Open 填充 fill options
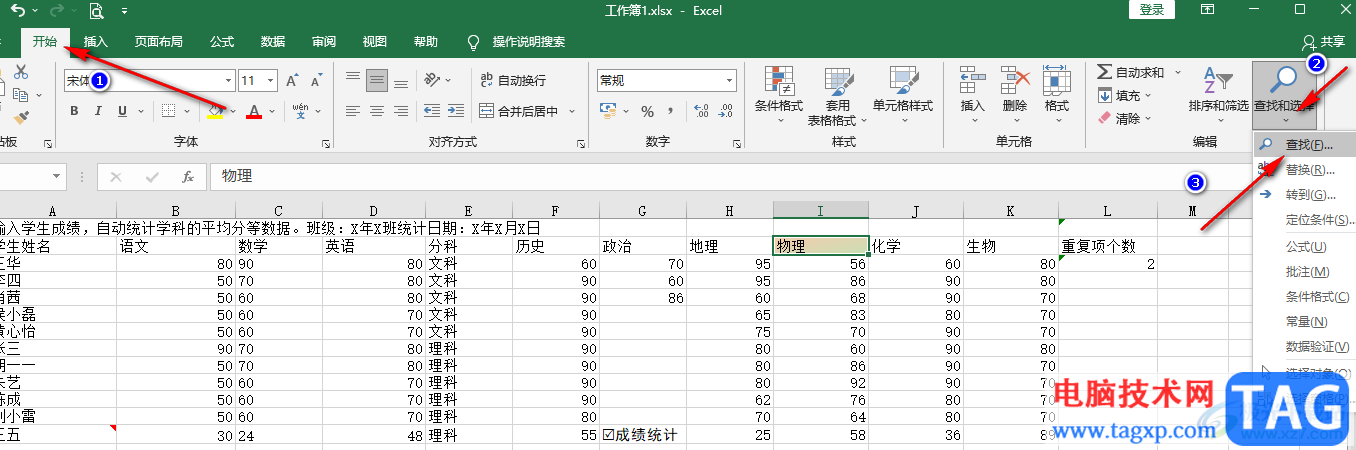Viewport: 1356px width, 450px height. click(x=1124, y=96)
